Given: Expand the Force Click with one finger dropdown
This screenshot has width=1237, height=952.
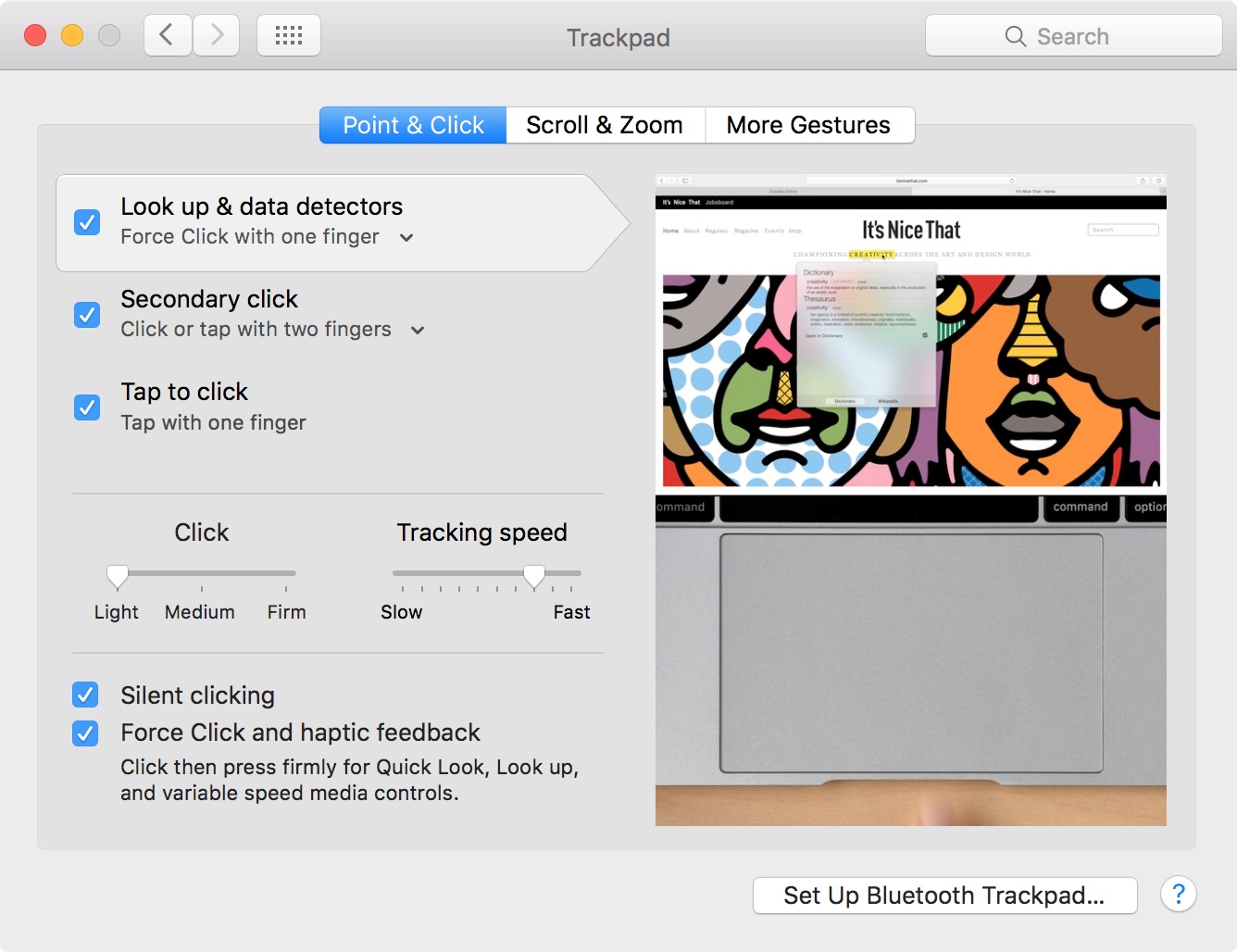Looking at the screenshot, I should (x=406, y=238).
